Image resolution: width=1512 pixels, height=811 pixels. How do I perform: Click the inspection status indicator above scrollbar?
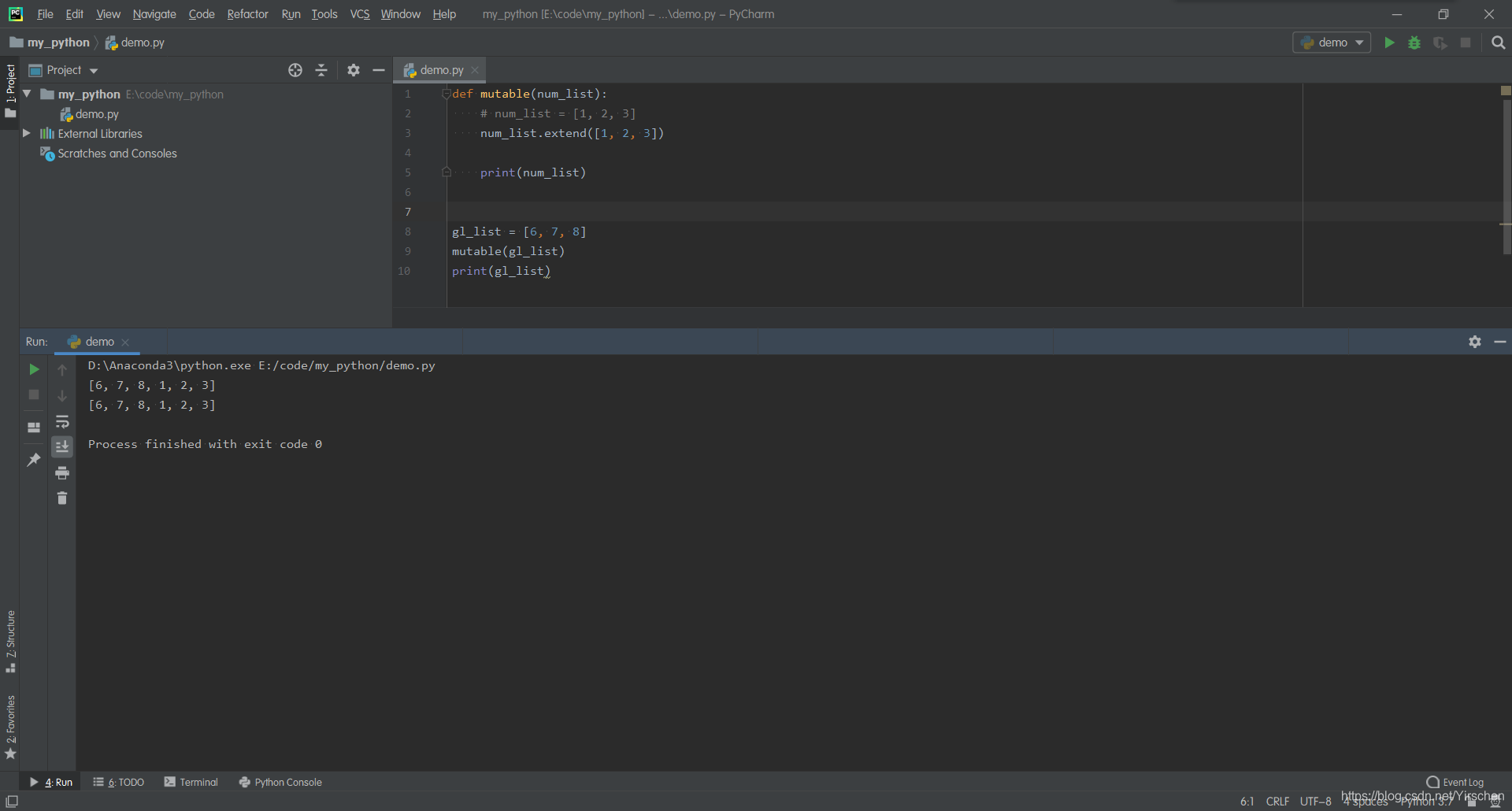click(x=1506, y=91)
